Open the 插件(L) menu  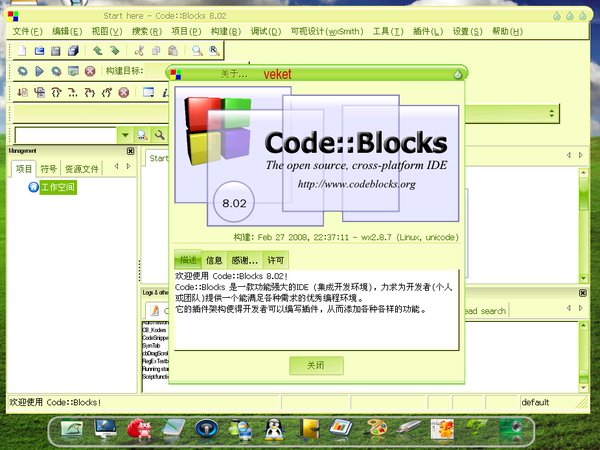428,31
